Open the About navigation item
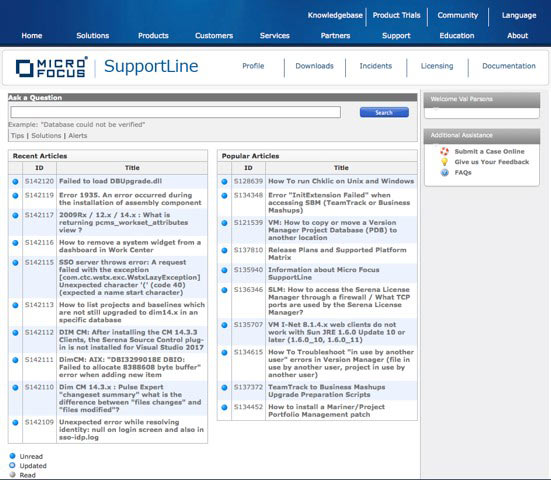 tap(518, 35)
